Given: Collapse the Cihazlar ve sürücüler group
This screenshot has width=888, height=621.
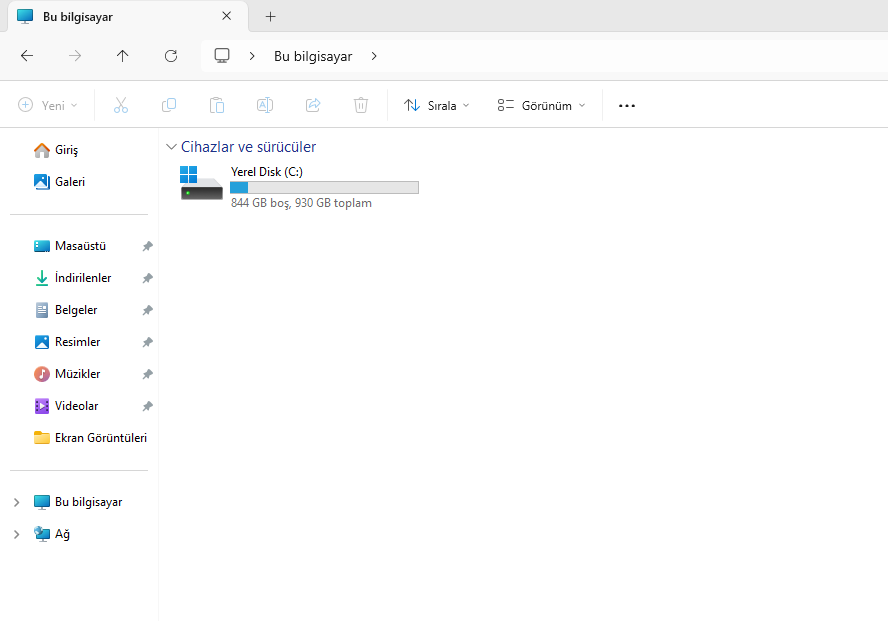Looking at the screenshot, I should coord(172,147).
